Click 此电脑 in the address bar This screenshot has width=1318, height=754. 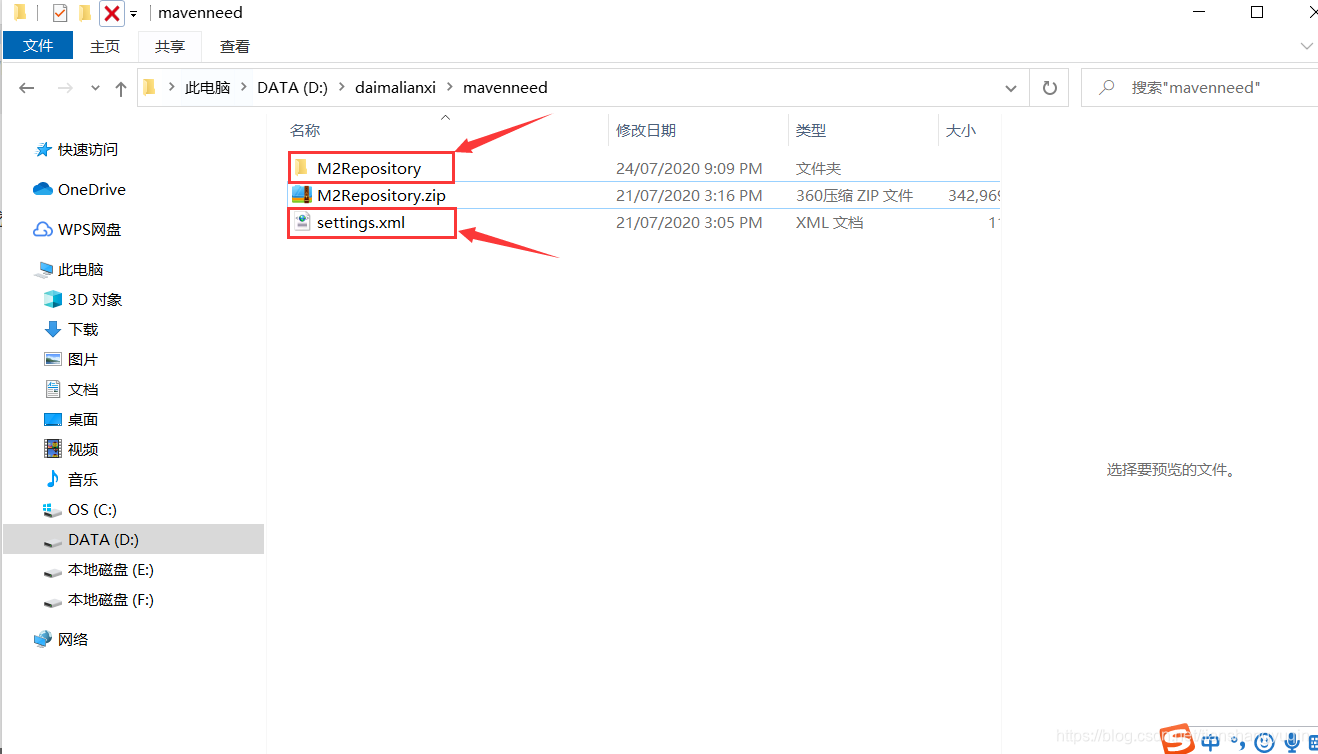(x=207, y=87)
